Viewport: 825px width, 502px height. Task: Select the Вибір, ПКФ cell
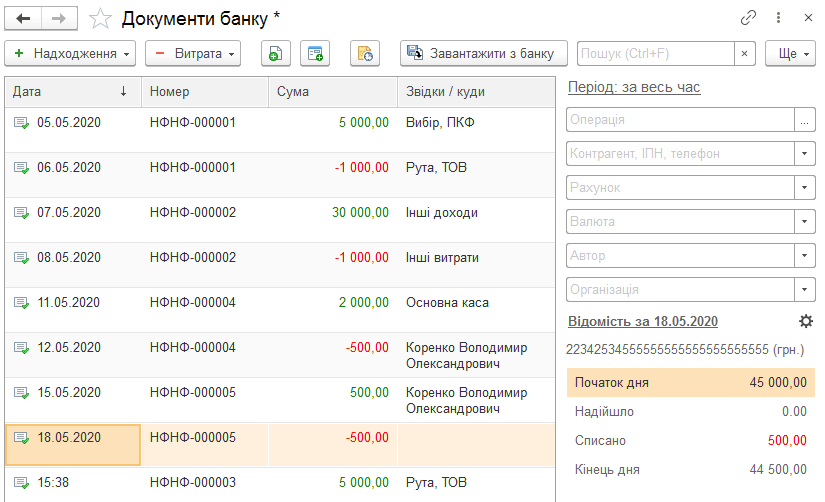[476, 130]
